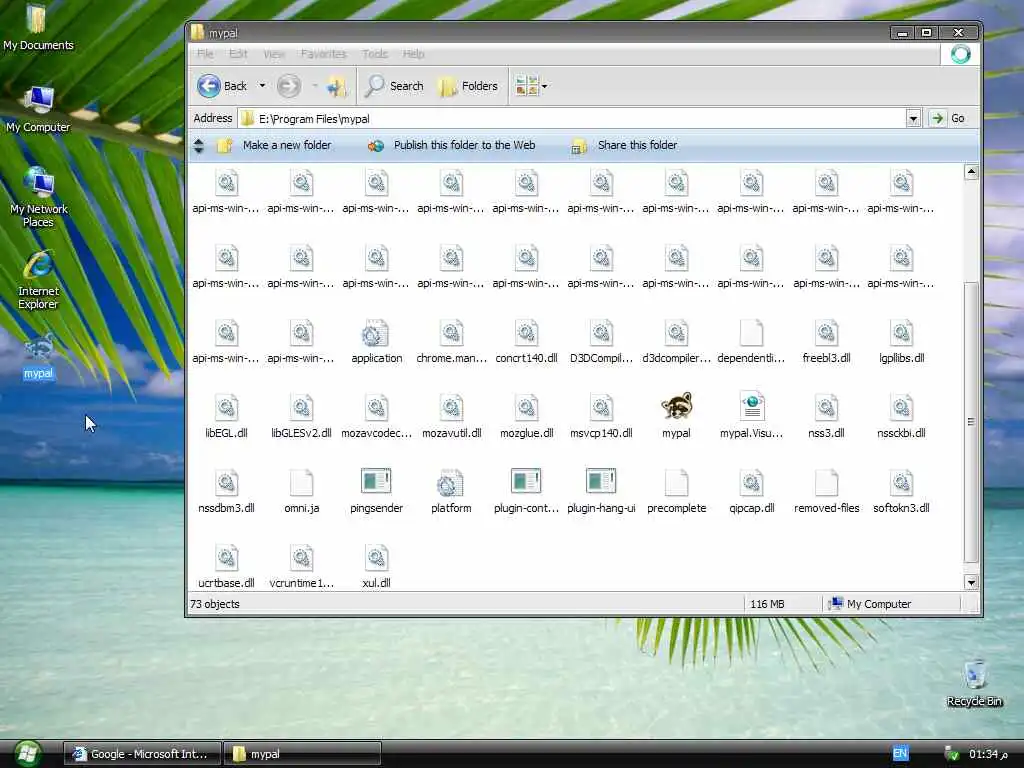Go up one folder level
The width and height of the screenshot is (1024, 768).
point(337,86)
